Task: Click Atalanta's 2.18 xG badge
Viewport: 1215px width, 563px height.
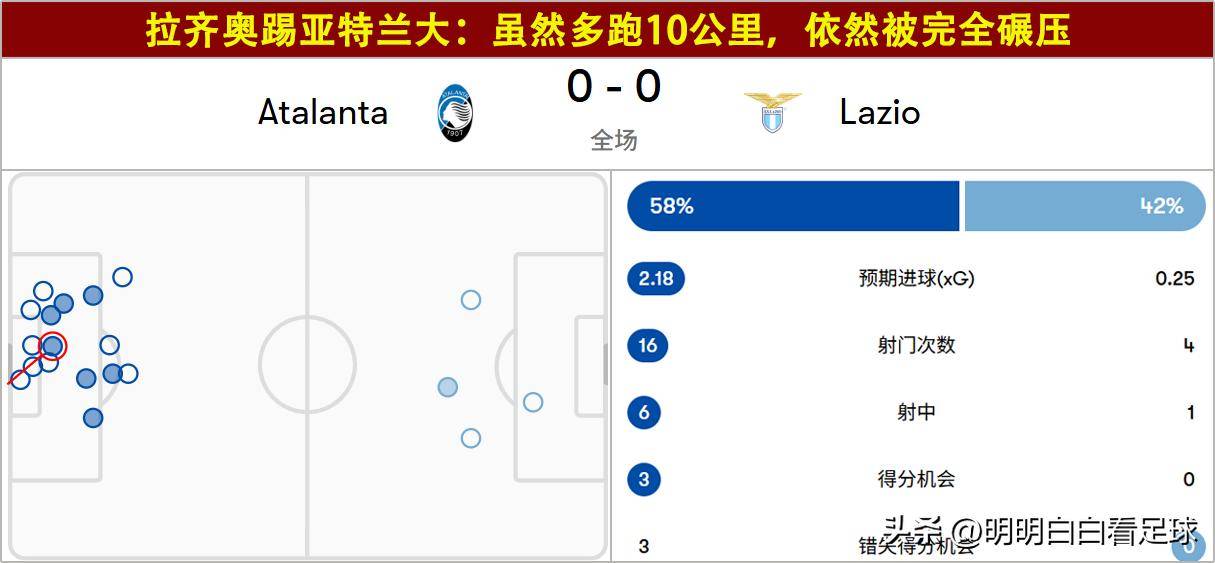Action: click(656, 279)
